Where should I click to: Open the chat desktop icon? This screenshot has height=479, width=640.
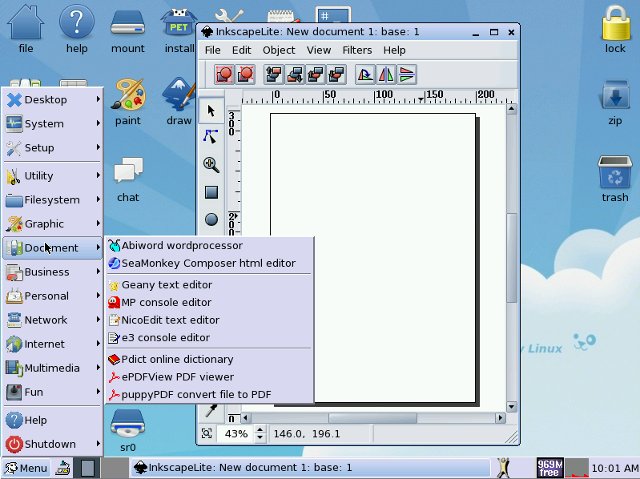tap(128, 180)
